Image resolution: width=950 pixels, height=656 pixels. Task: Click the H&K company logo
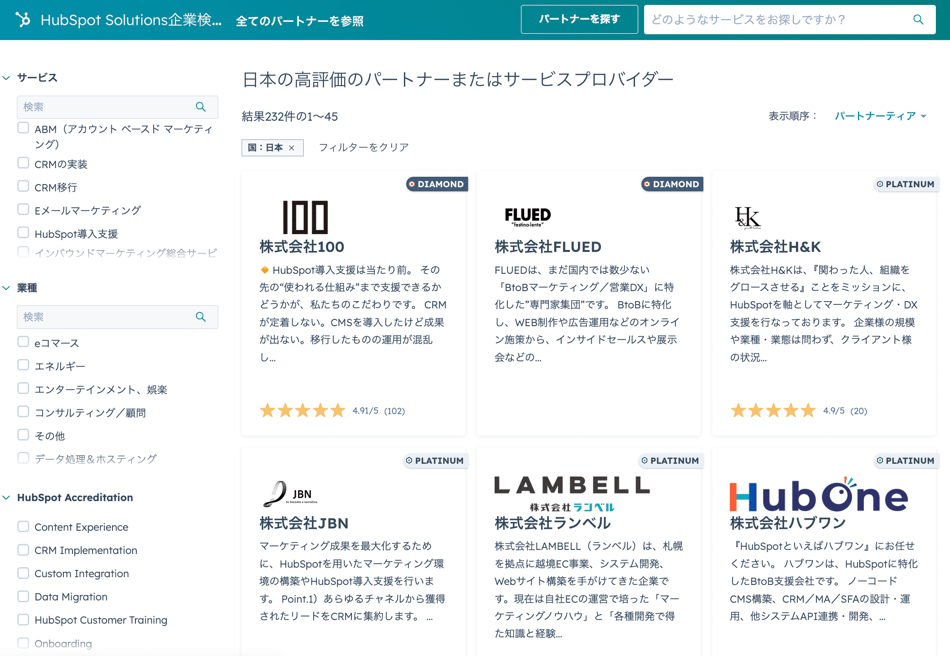[747, 217]
